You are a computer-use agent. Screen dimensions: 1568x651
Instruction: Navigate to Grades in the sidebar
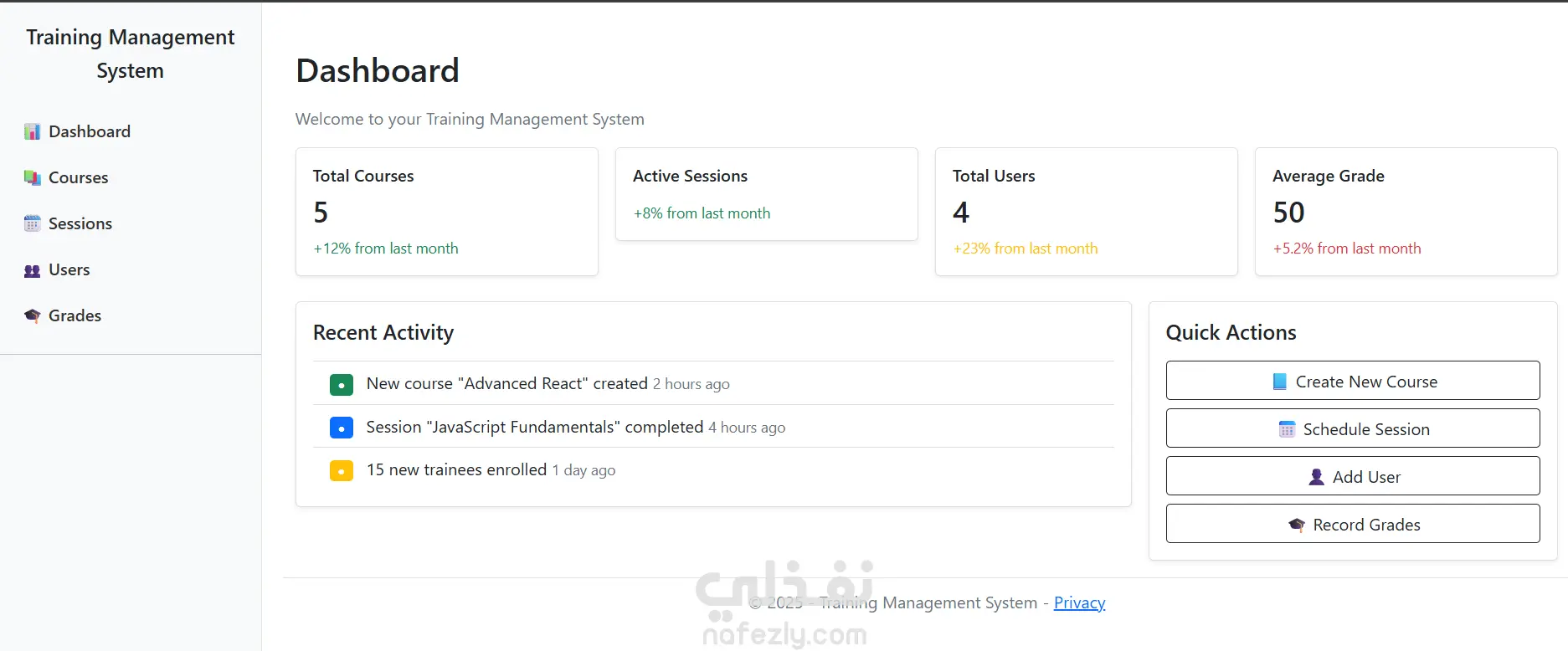coord(75,316)
